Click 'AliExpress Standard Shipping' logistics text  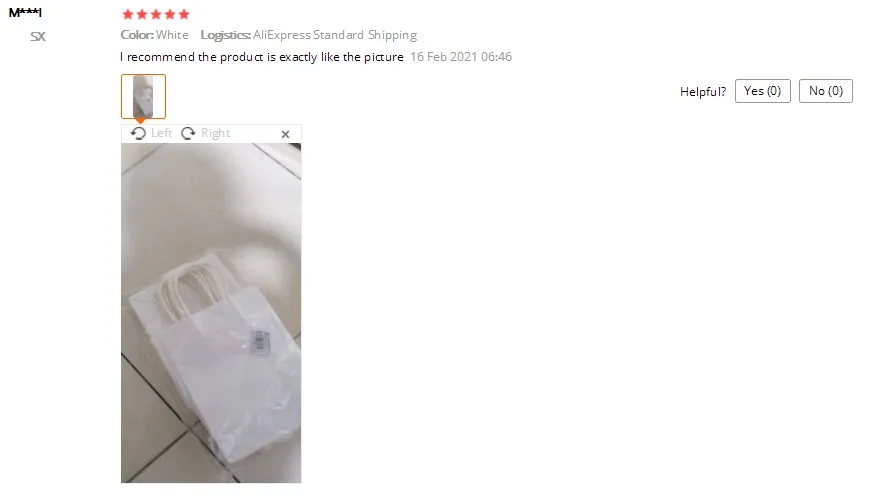point(335,35)
